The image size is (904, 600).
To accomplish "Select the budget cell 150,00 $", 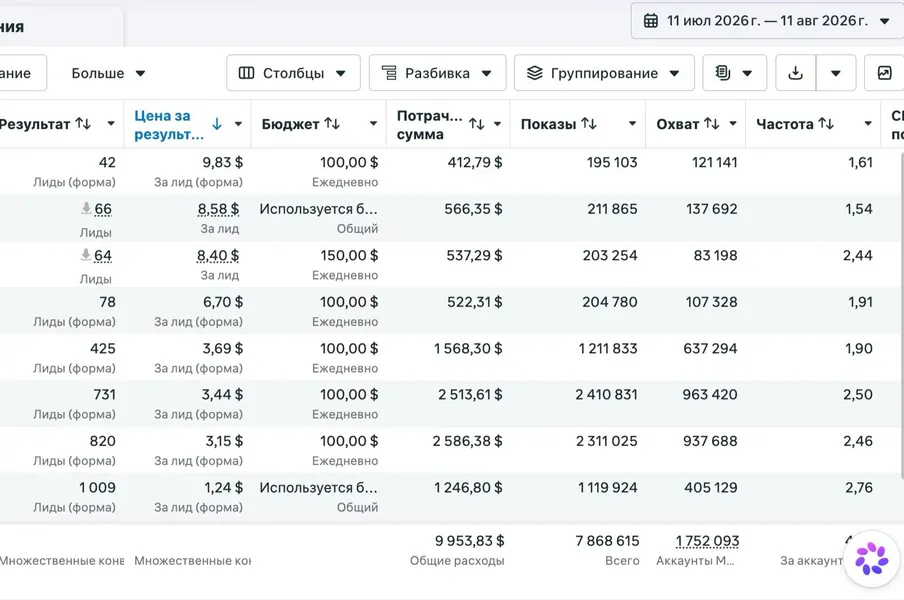I will (x=349, y=255).
